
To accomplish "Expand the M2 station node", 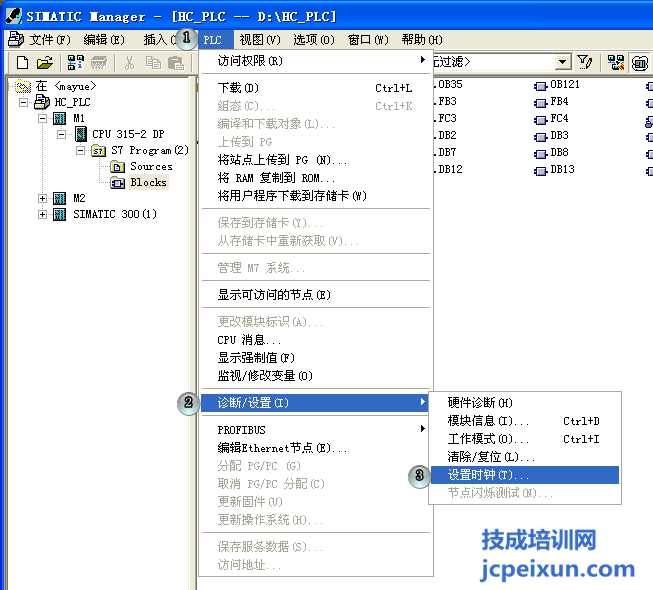I will [x=42, y=199].
